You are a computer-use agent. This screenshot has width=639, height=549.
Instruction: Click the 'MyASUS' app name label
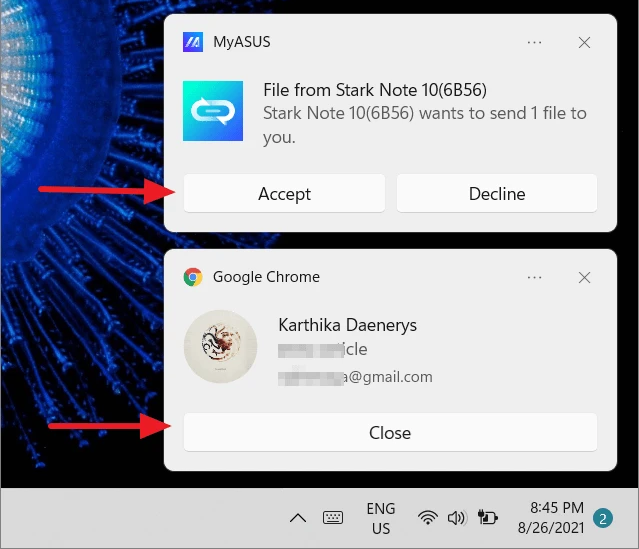(242, 42)
